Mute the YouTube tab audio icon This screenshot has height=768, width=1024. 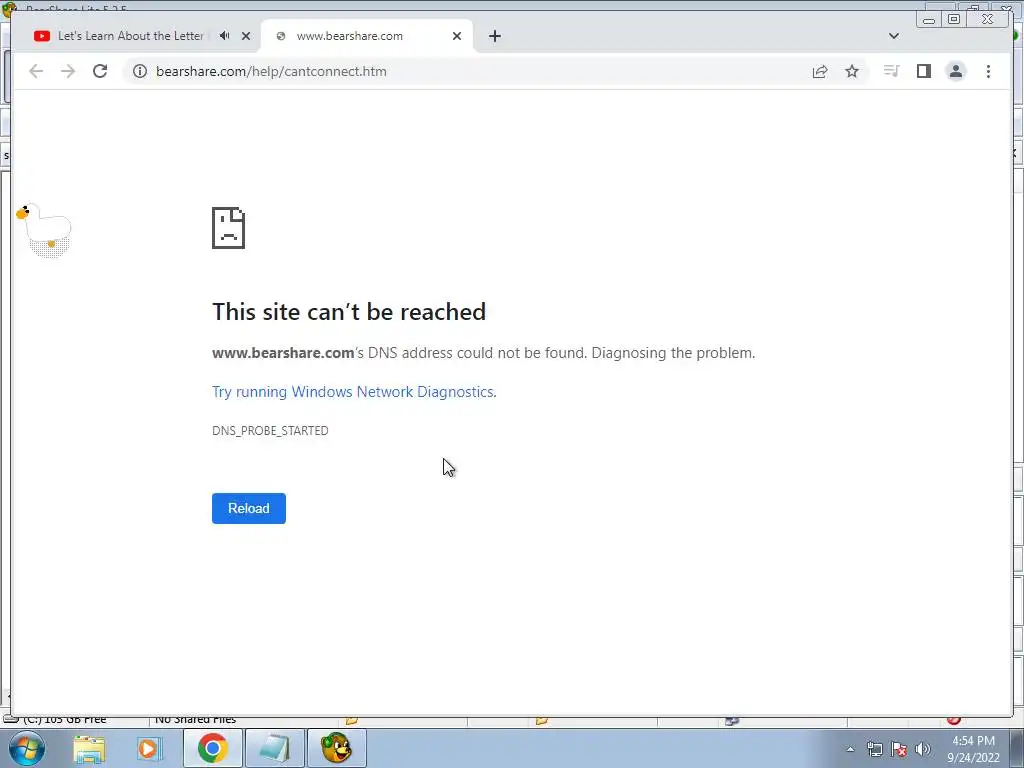coord(225,36)
